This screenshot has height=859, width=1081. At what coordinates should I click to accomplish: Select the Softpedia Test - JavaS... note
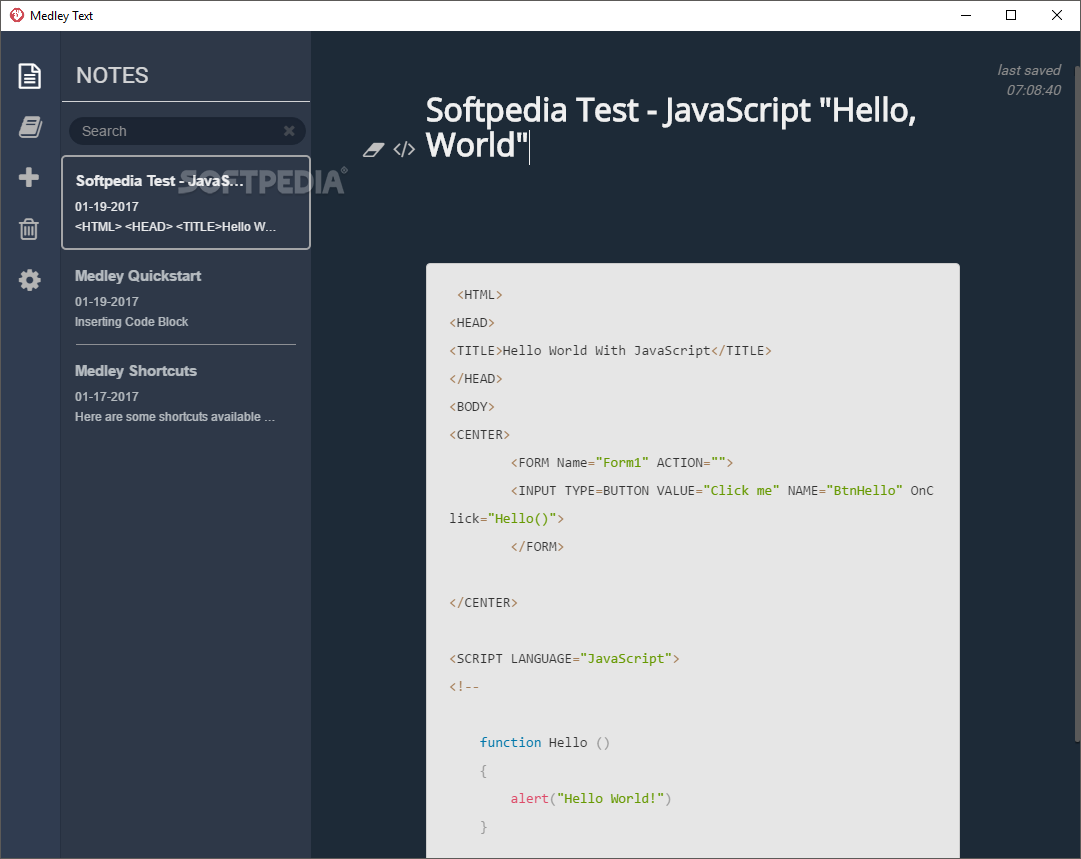click(x=186, y=203)
